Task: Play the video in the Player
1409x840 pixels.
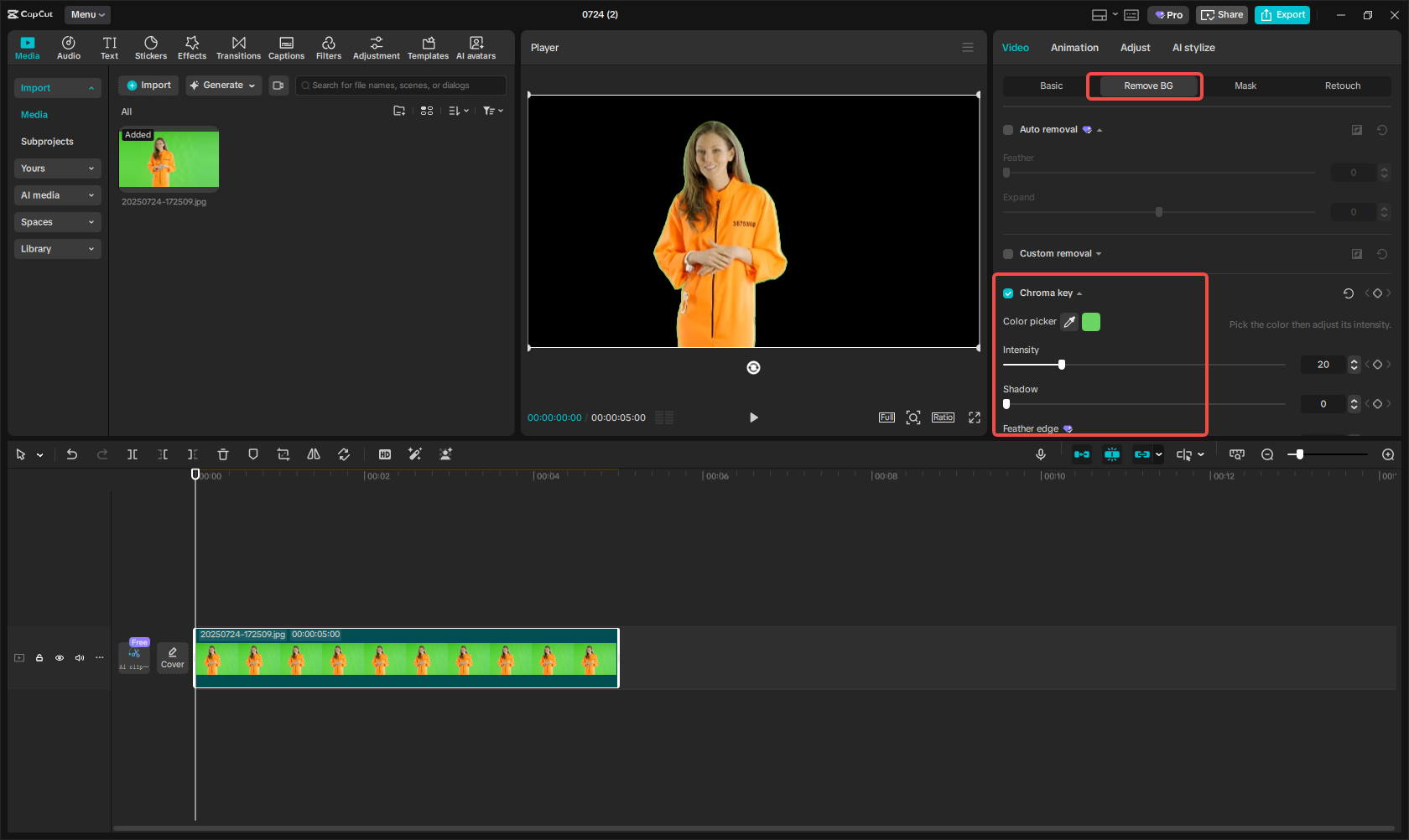Action: point(753,417)
